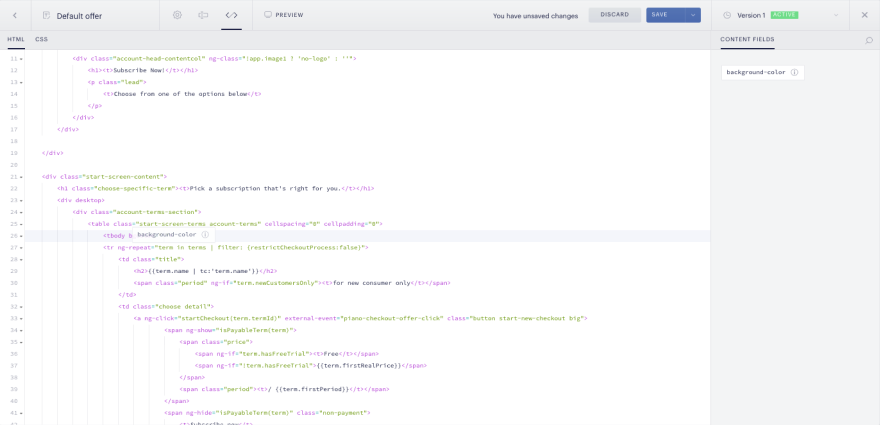Image resolution: width=880 pixels, height=425 pixels.
Task: Search content fields with magnifier icon
Action: pos(869,40)
